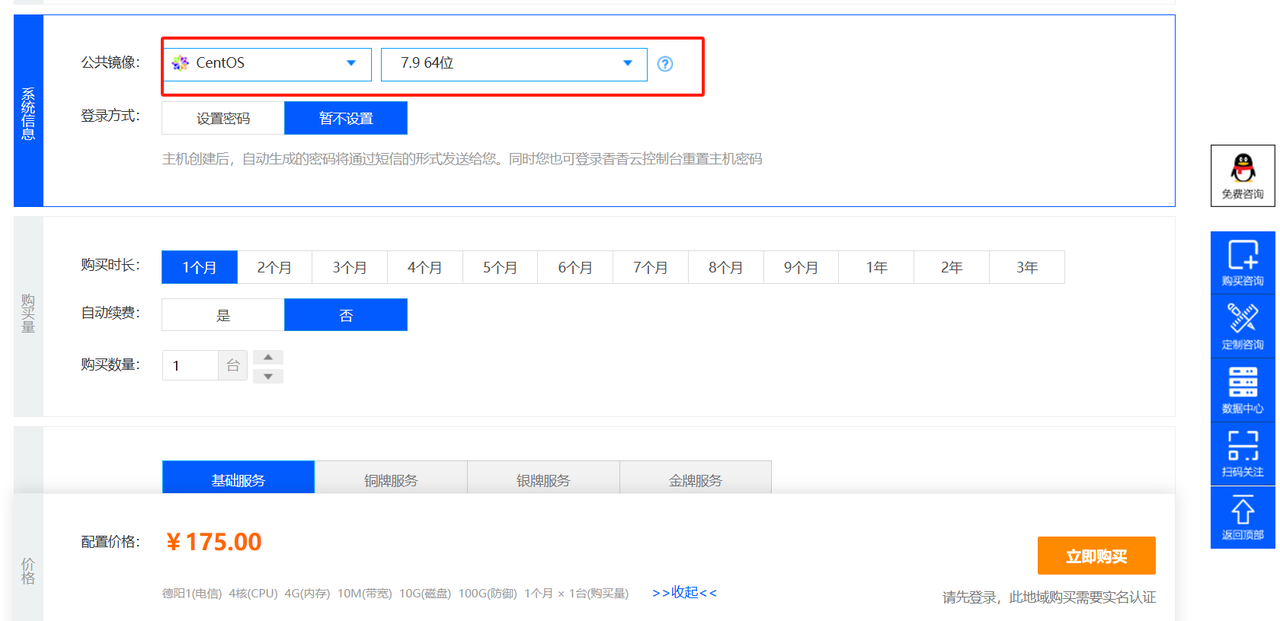The height and width of the screenshot is (621, 1280).
Task: Choose 否 for auto-renewal
Action: point(346,315)
